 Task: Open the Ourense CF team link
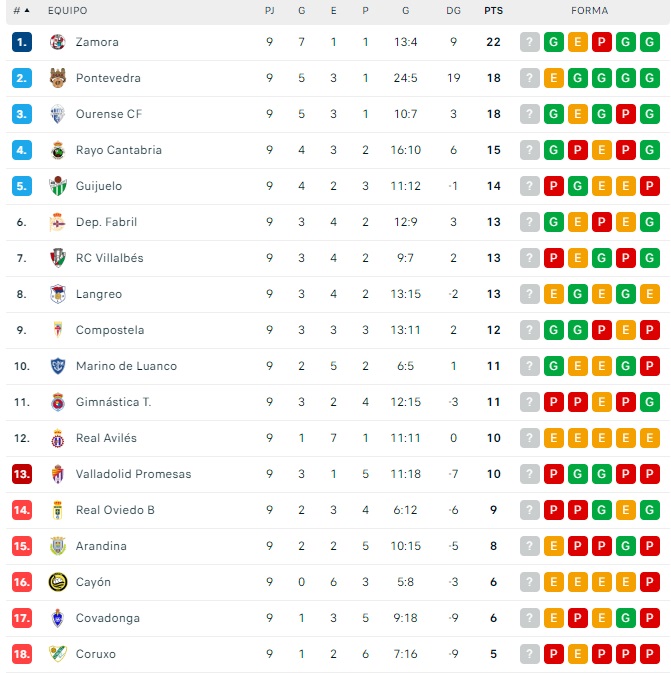click(108, 114)
